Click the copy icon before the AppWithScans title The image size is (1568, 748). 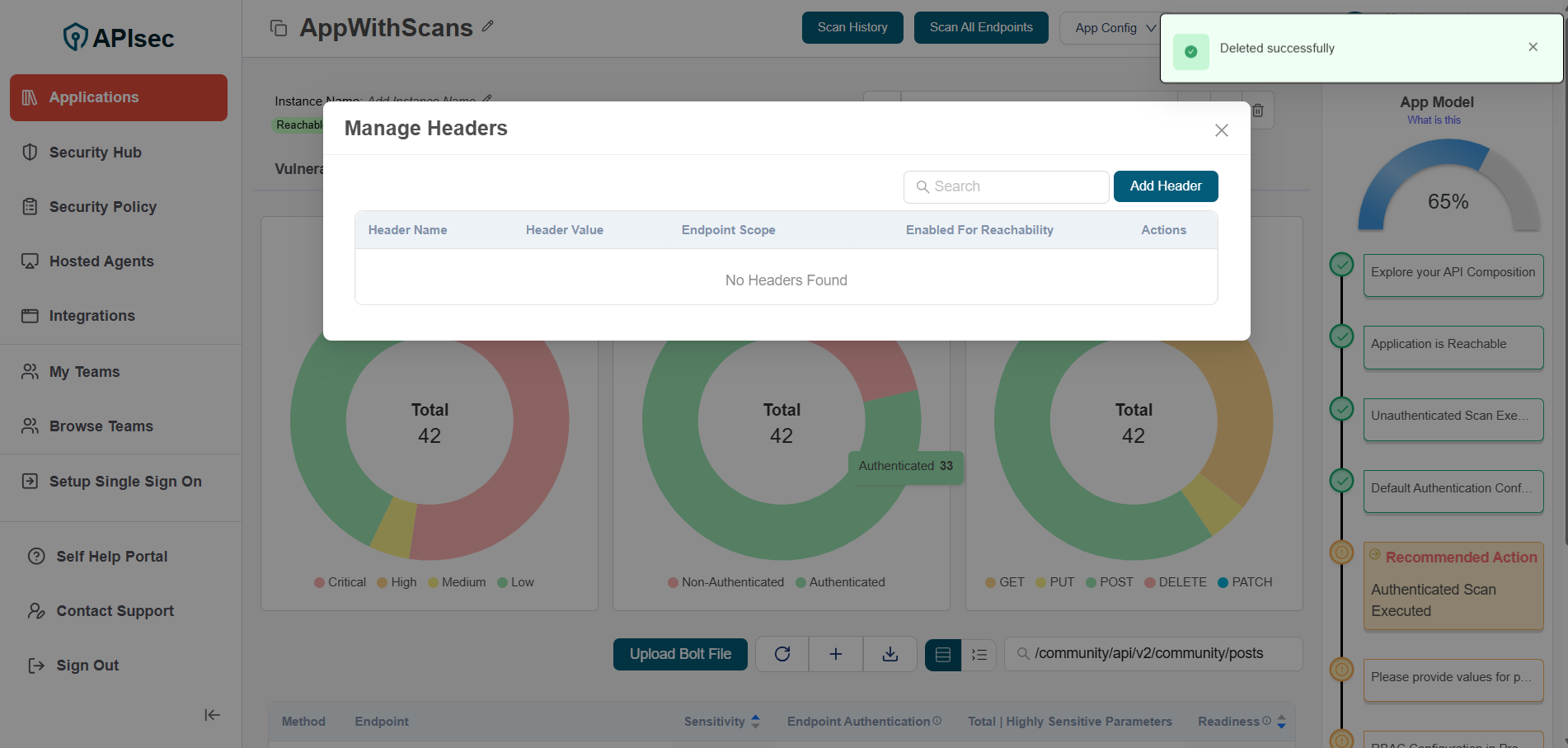[x=279, y=28]
